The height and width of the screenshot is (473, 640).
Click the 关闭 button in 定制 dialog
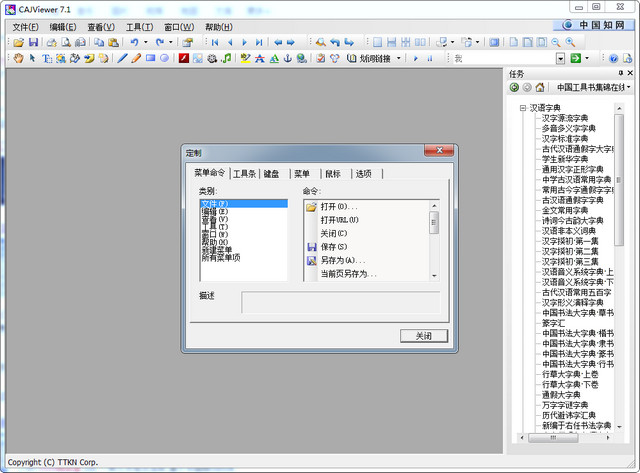tap(424, 336)
